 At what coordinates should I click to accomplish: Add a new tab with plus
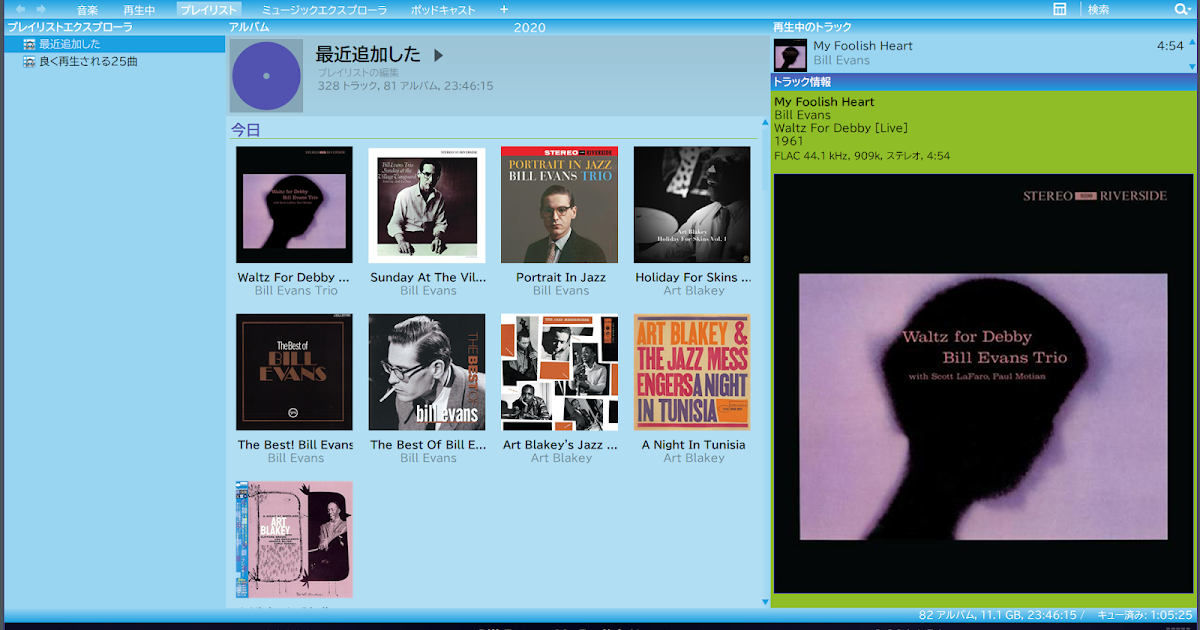504,10
